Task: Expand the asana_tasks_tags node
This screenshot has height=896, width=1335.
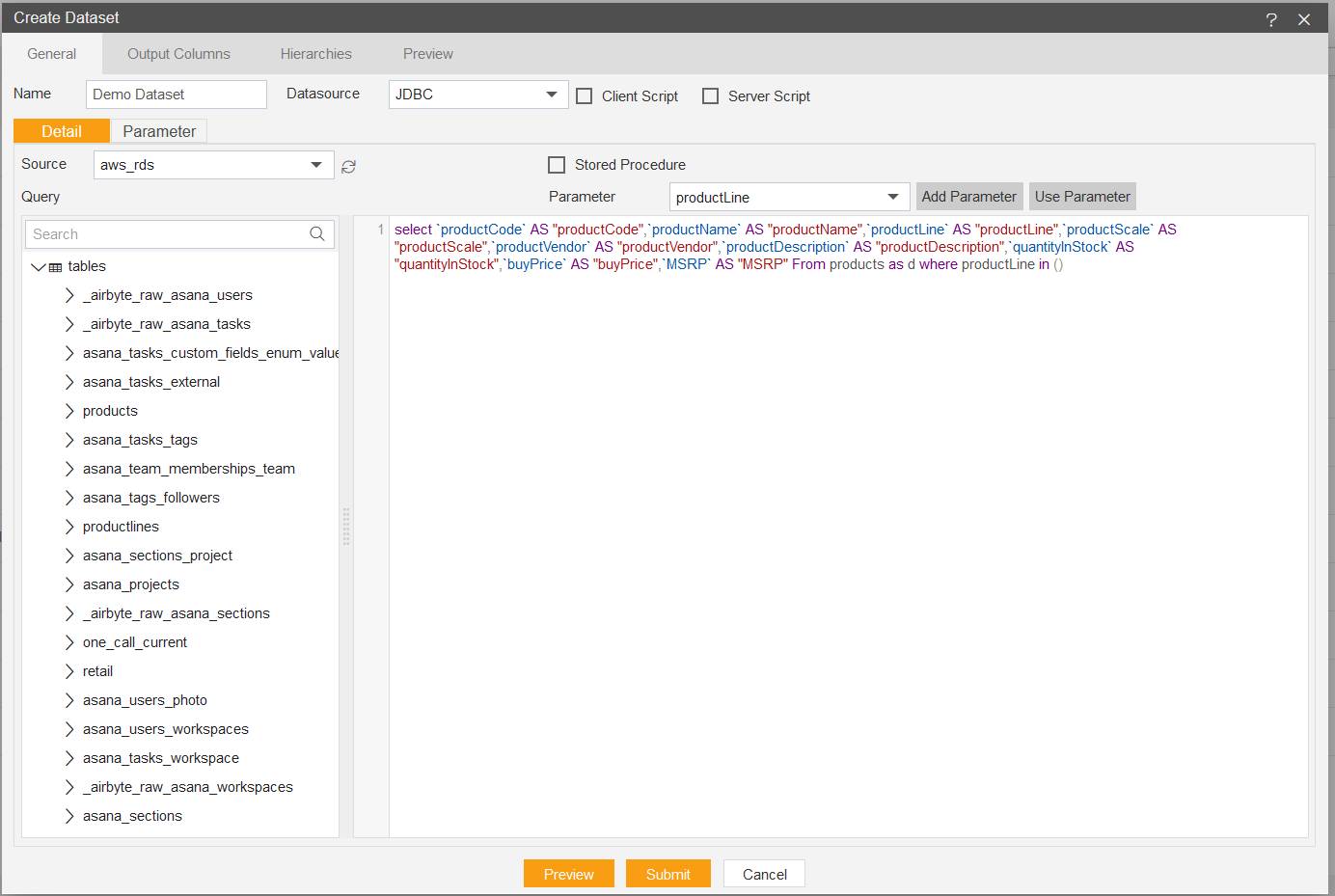Action: coord(69,440)
